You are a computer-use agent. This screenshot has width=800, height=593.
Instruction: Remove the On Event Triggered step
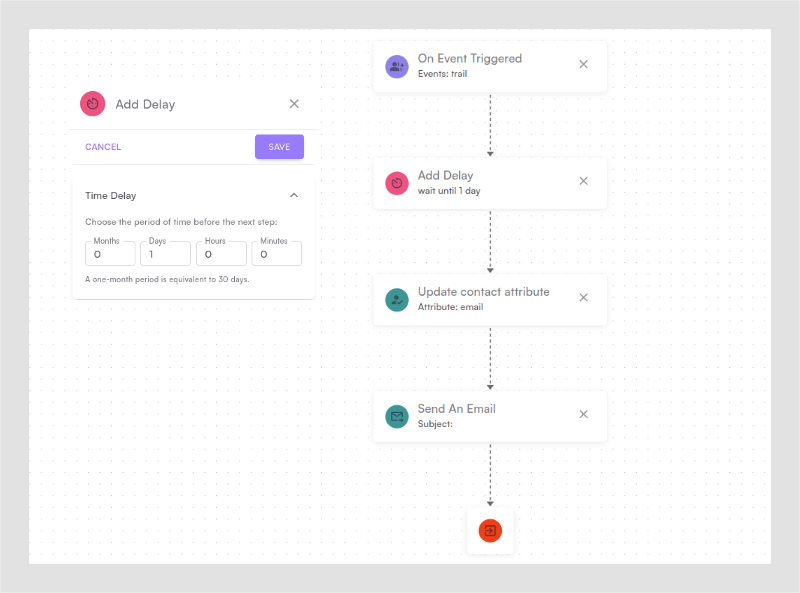tap(584, 64)
